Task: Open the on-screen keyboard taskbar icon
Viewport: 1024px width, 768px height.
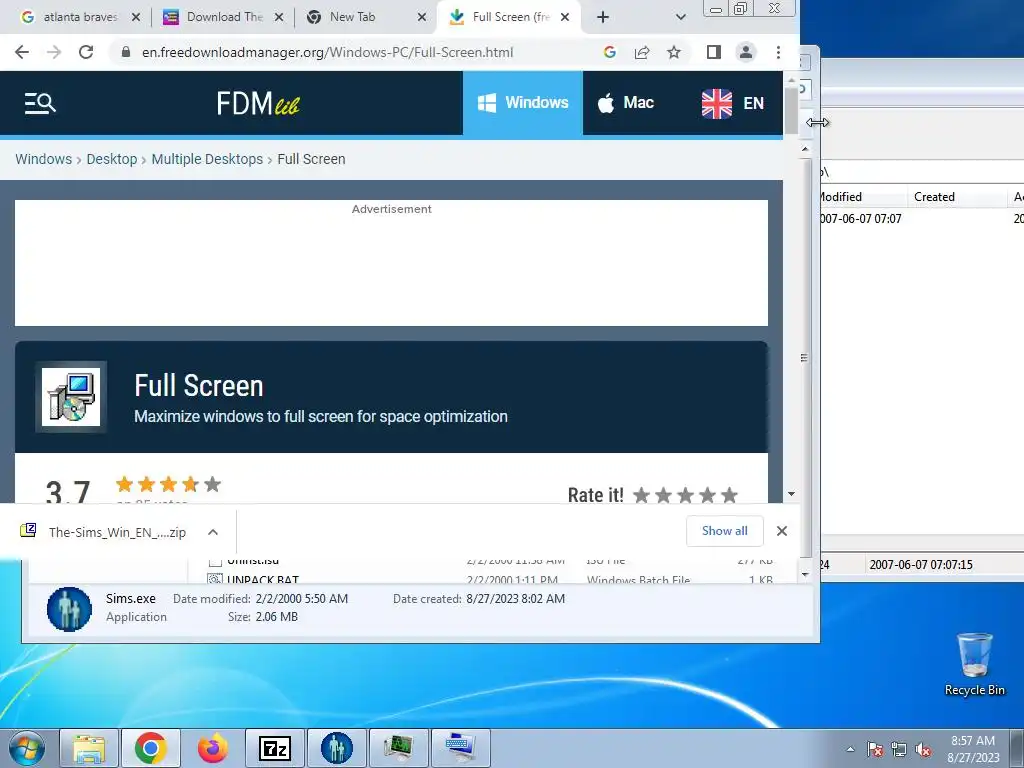Action: [460, 748]
